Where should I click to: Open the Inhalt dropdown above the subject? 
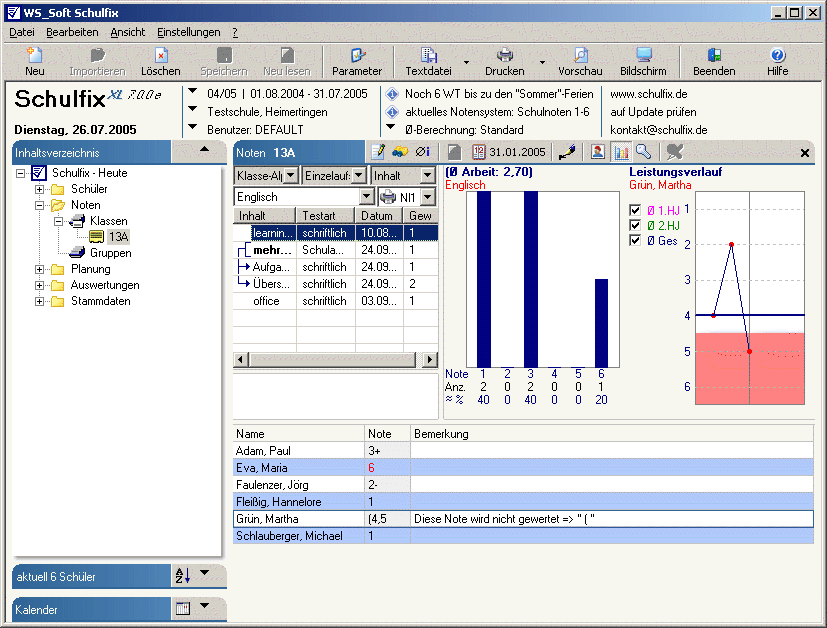coord(428,175)
